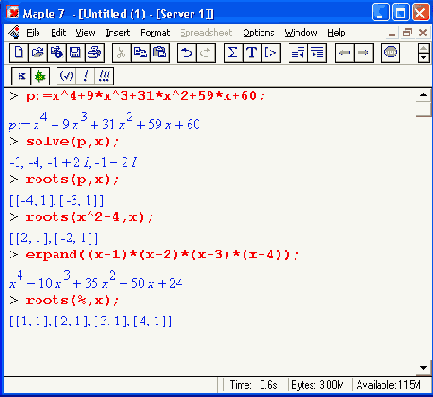Create a new worksheet with toolbar icon
This screenshot has height=397, width=433.
19,53
